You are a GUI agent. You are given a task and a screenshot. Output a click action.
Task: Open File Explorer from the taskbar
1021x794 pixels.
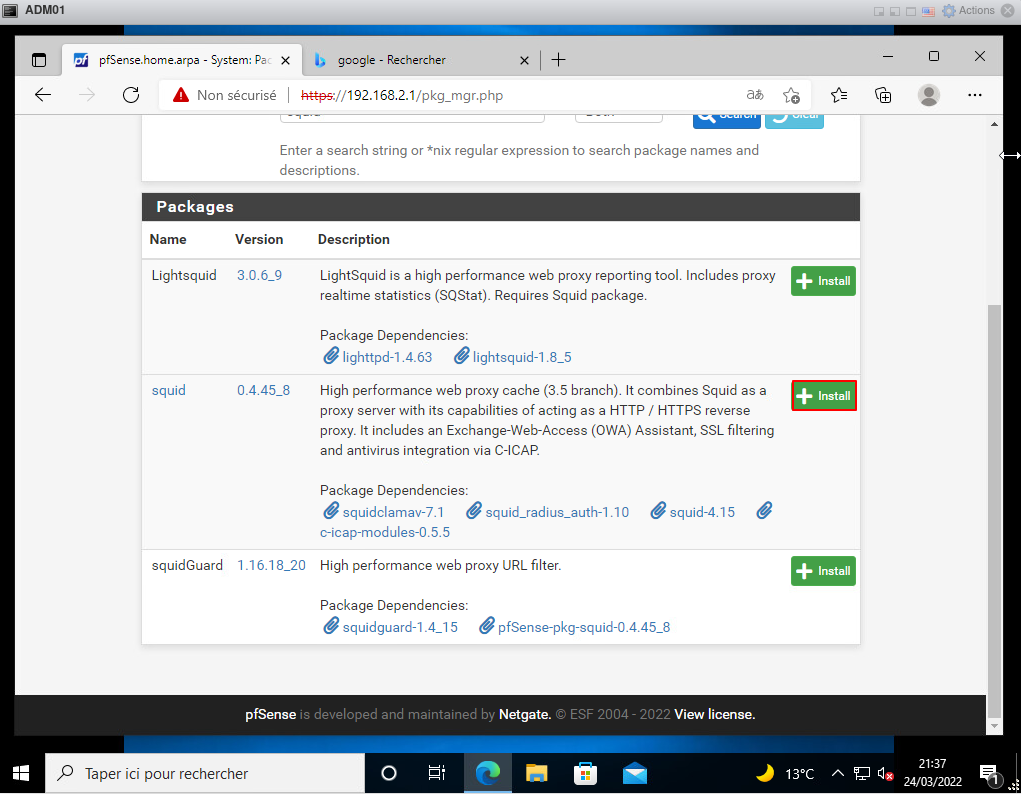[x=537, y=773]
